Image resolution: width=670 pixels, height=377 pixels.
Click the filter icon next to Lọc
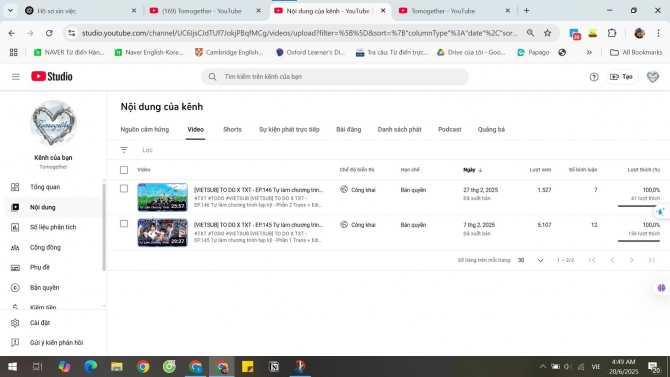[124, 150]
